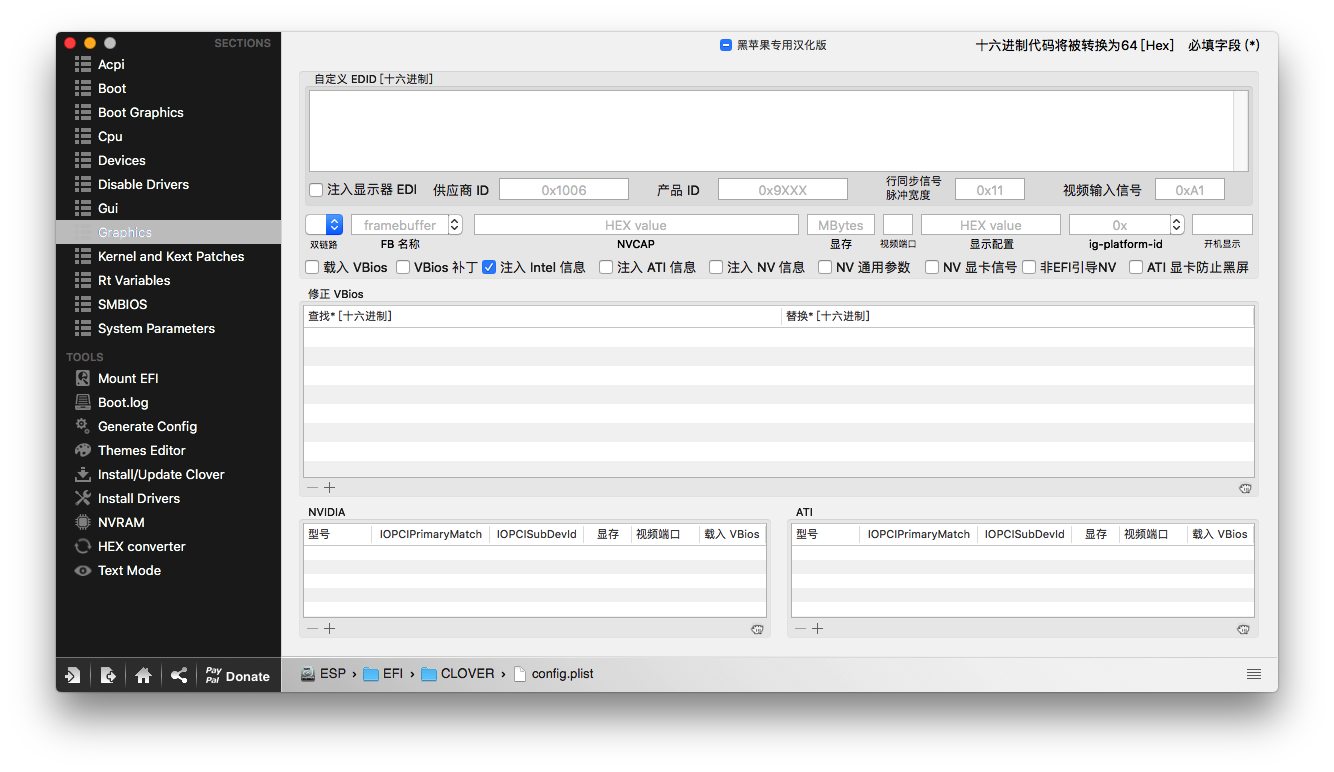
Task: Open the Rt Variables section
Action: 134,280
